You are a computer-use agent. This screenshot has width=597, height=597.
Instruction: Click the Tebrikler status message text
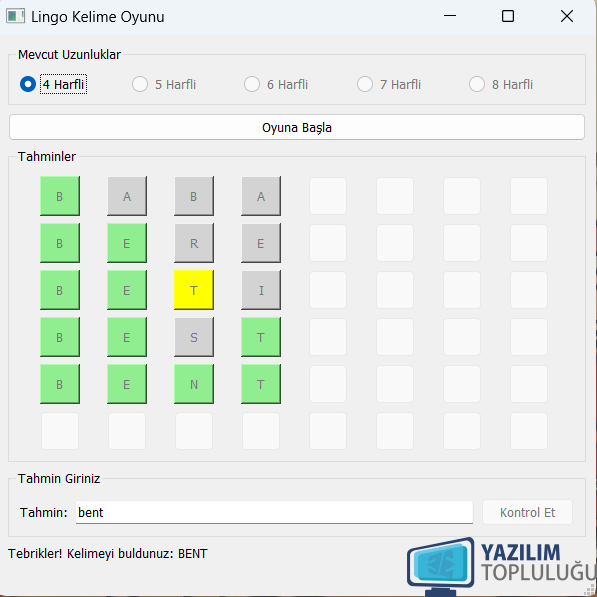[107, 554]
